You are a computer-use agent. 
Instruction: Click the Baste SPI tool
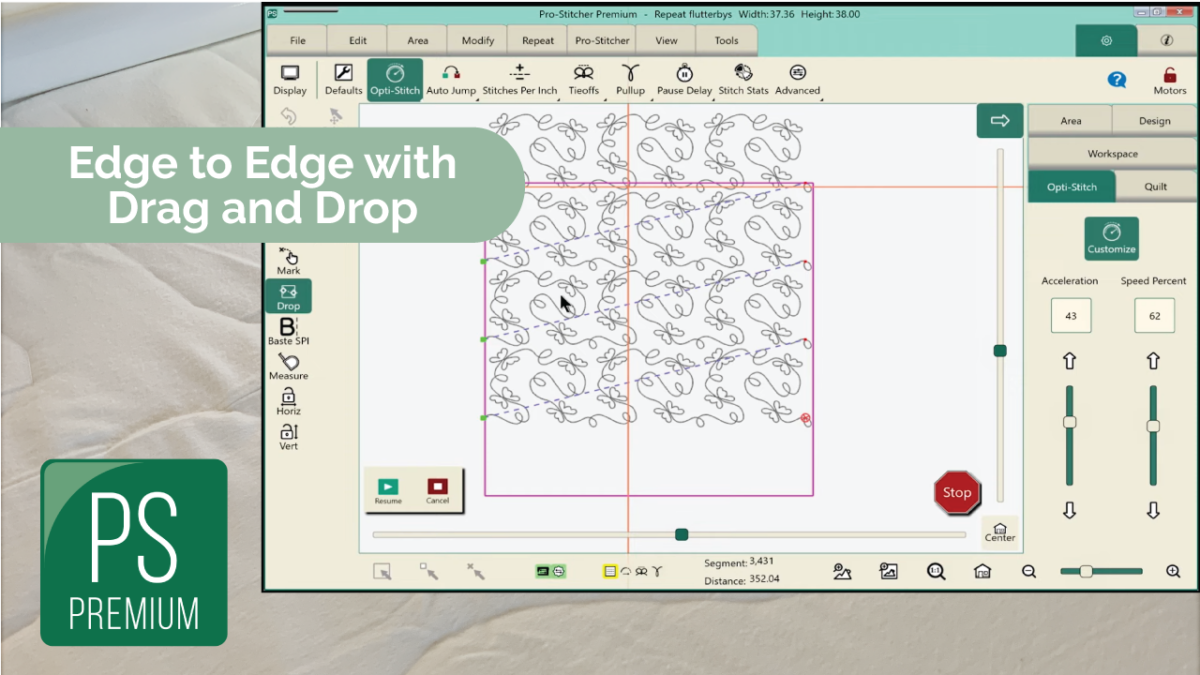pos(288,331)
